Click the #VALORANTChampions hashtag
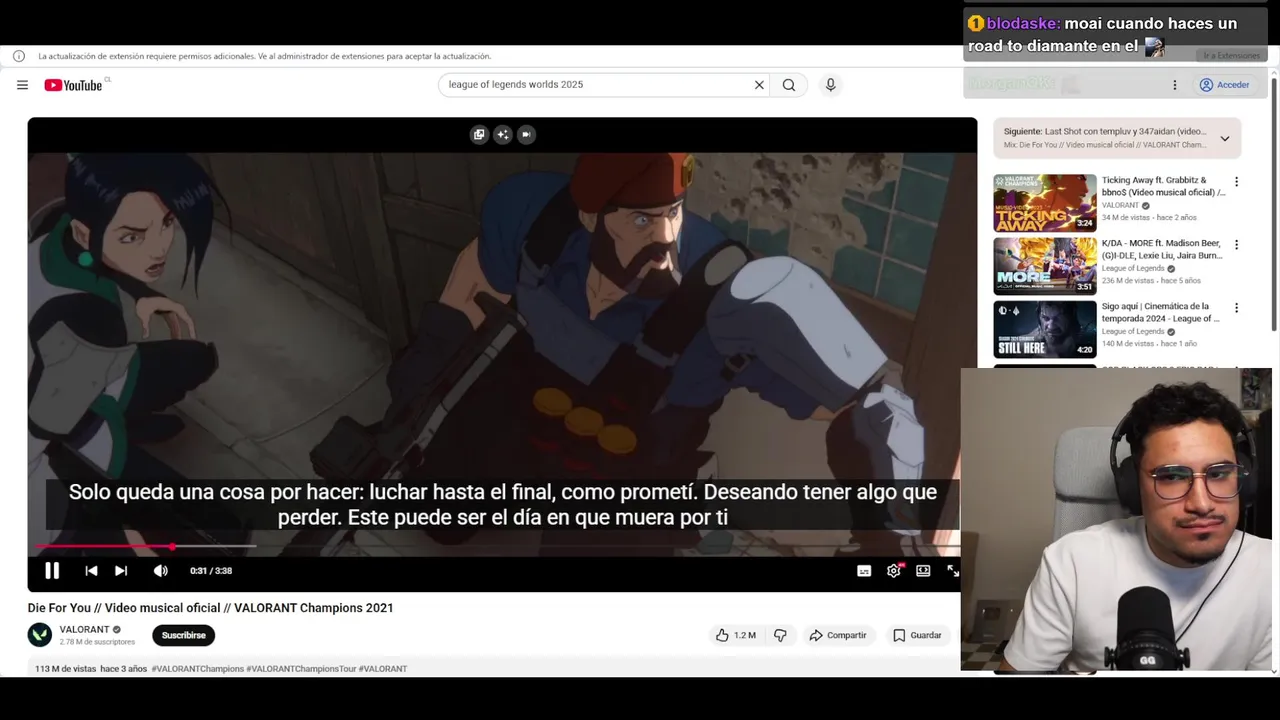 pos(197,668)
